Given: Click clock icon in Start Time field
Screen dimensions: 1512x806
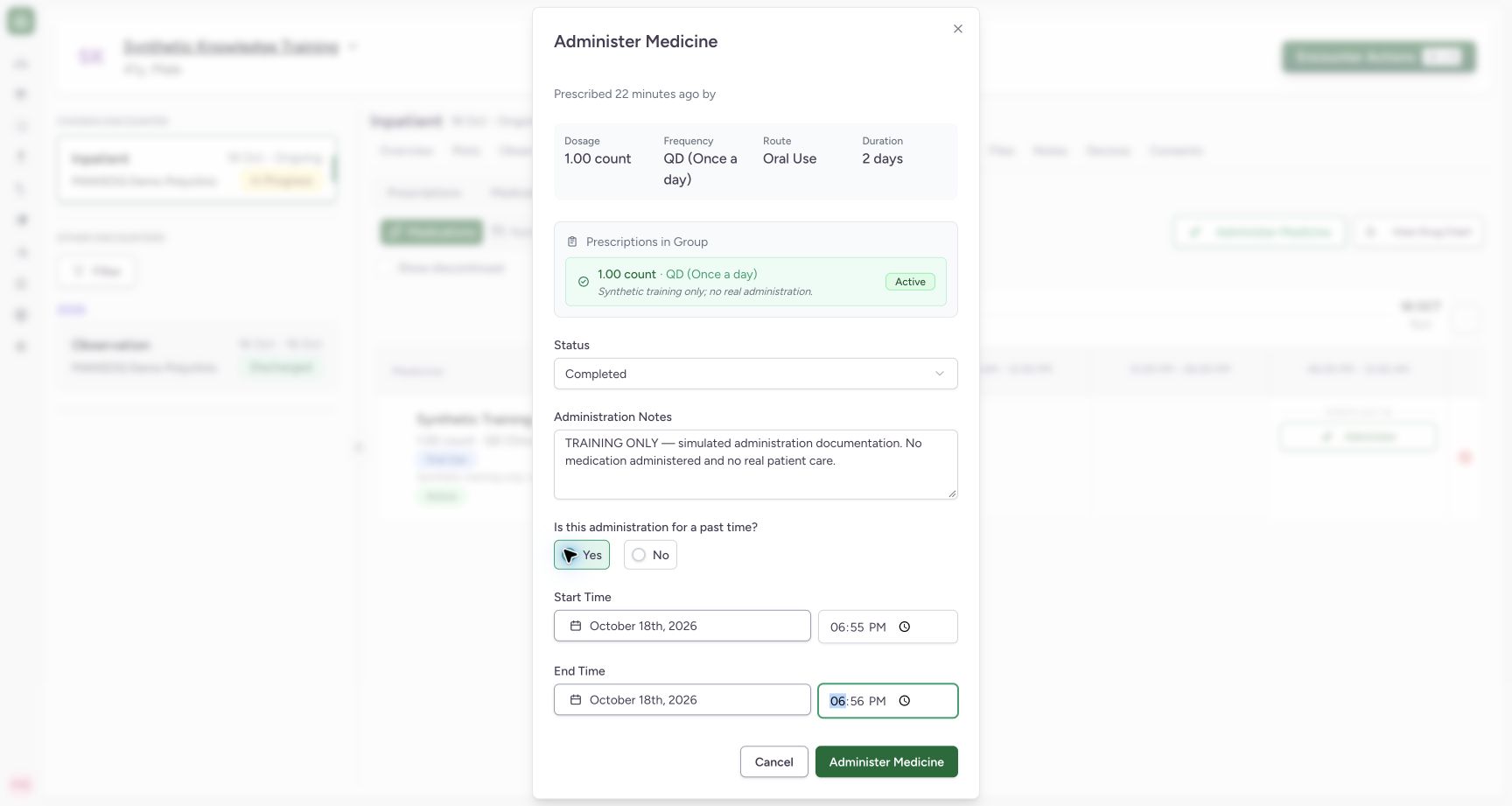Looking at the screenshot, I should coord(905,627).
